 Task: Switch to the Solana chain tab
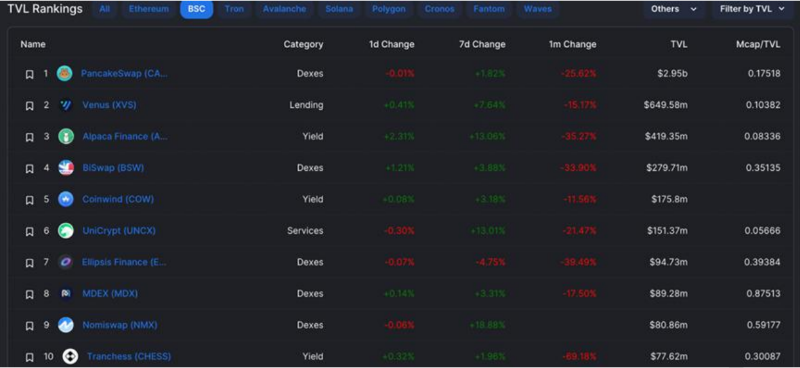[339, 9]
